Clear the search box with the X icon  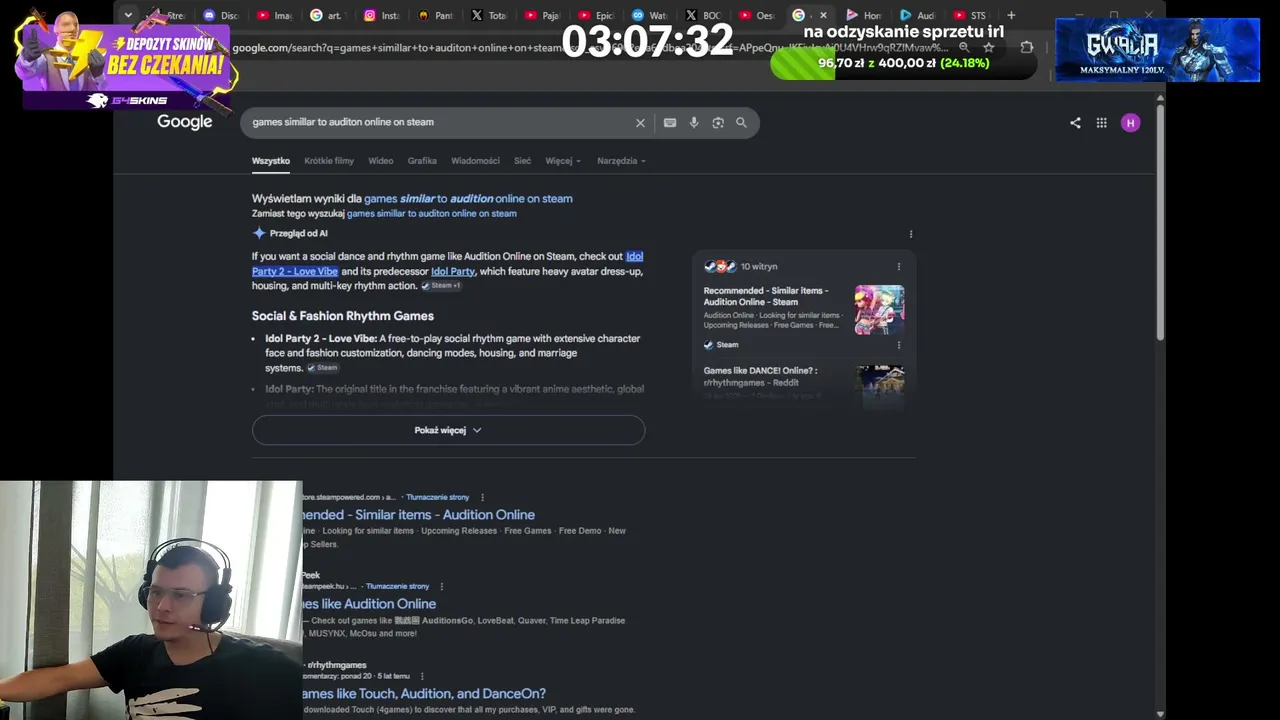[640, 122]
